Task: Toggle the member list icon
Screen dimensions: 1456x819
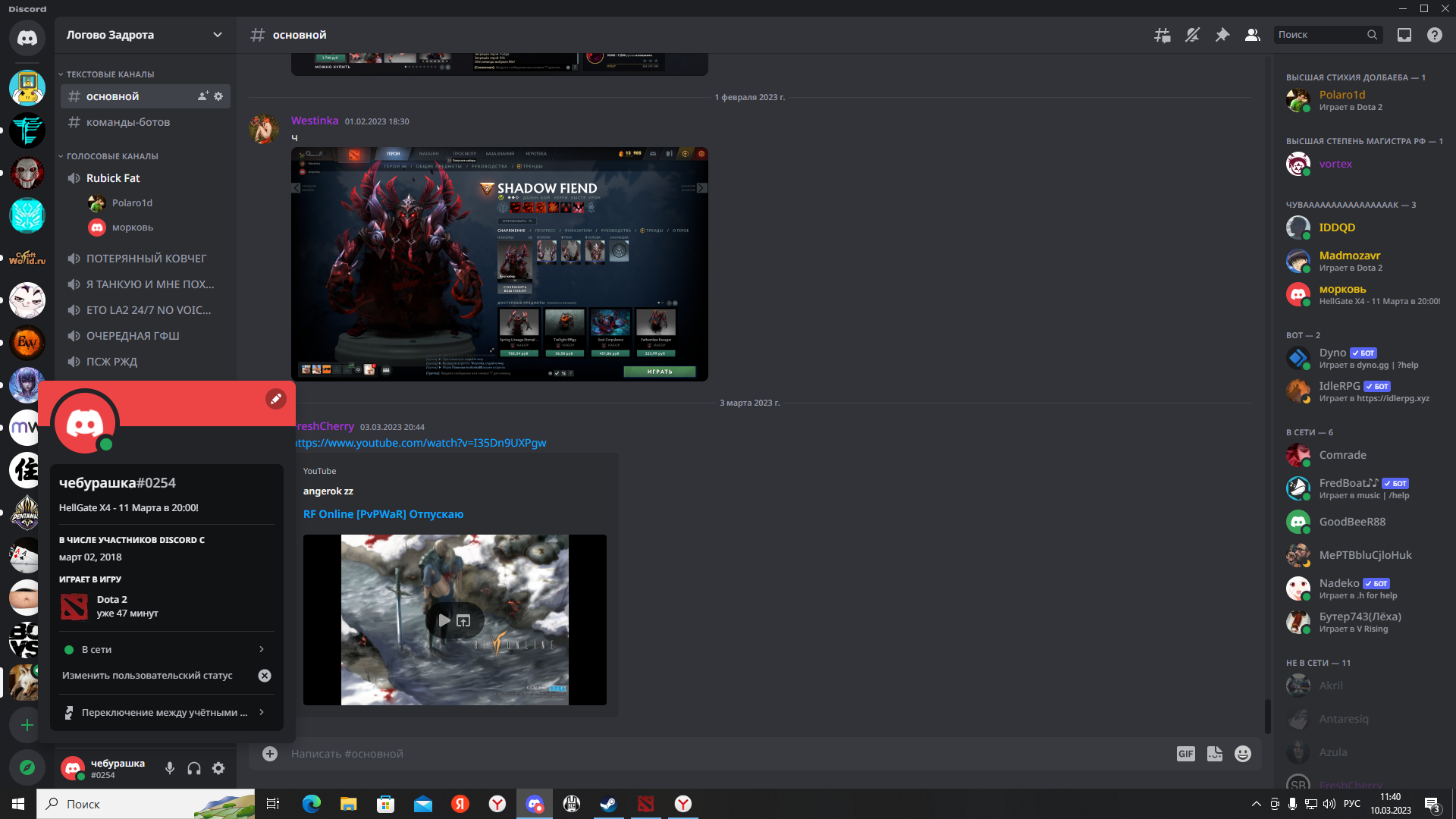Action: pyautogui.click(x=1253, y=35)
